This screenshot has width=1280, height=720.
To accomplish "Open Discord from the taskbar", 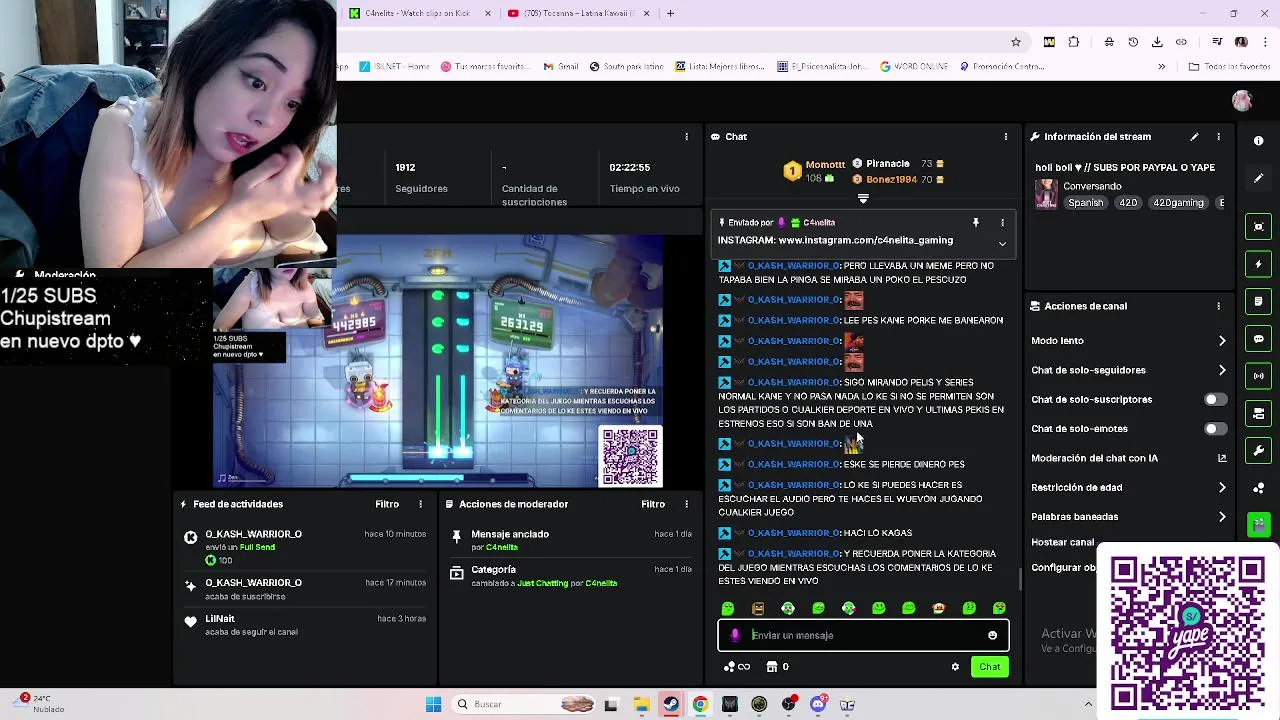I will point(818,704).
